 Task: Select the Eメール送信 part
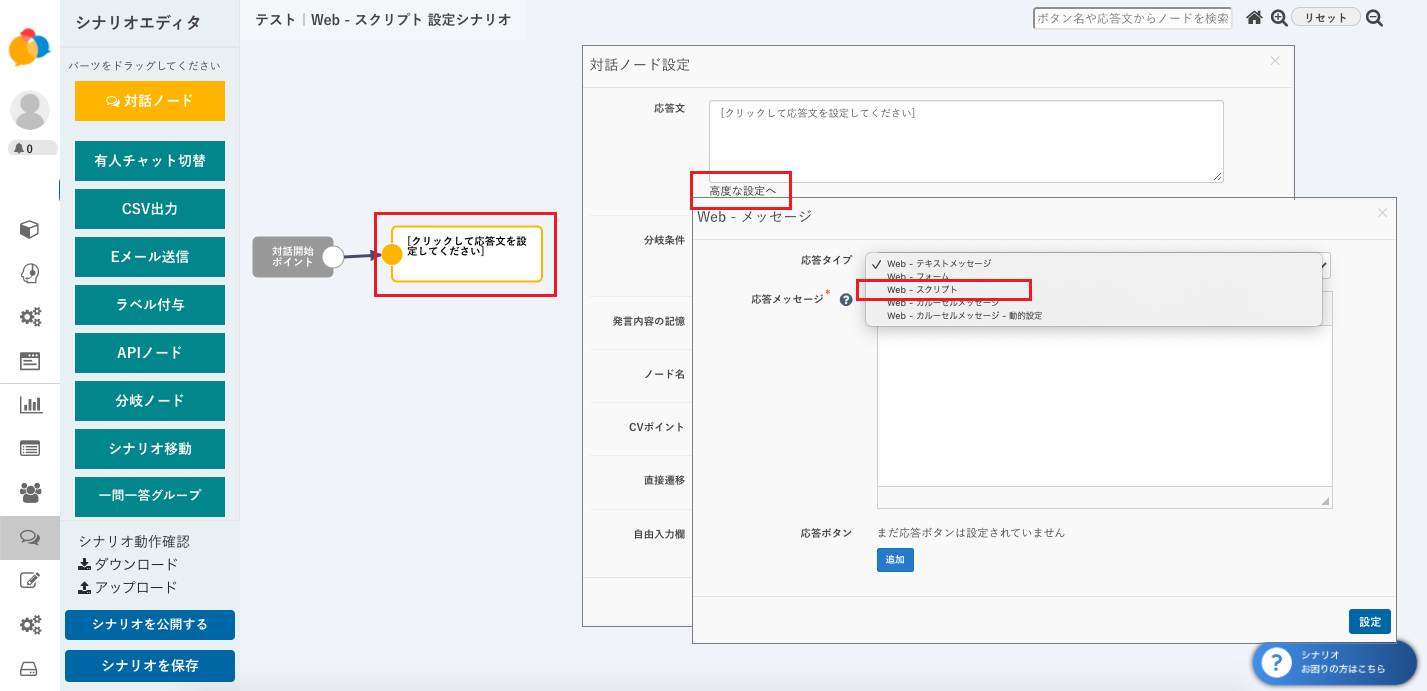150,257
